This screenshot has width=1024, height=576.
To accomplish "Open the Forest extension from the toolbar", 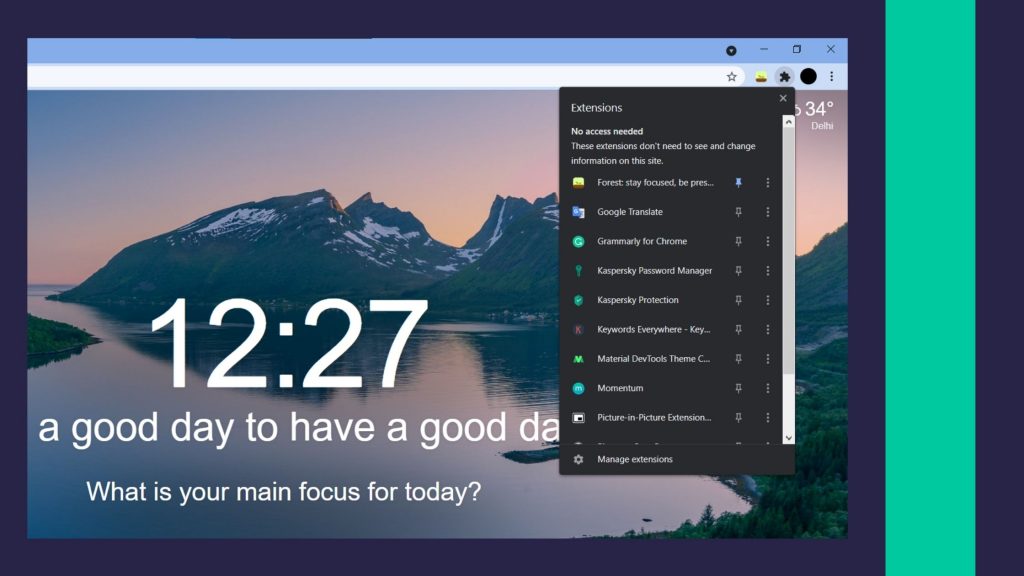I will (x=761, y=77).
